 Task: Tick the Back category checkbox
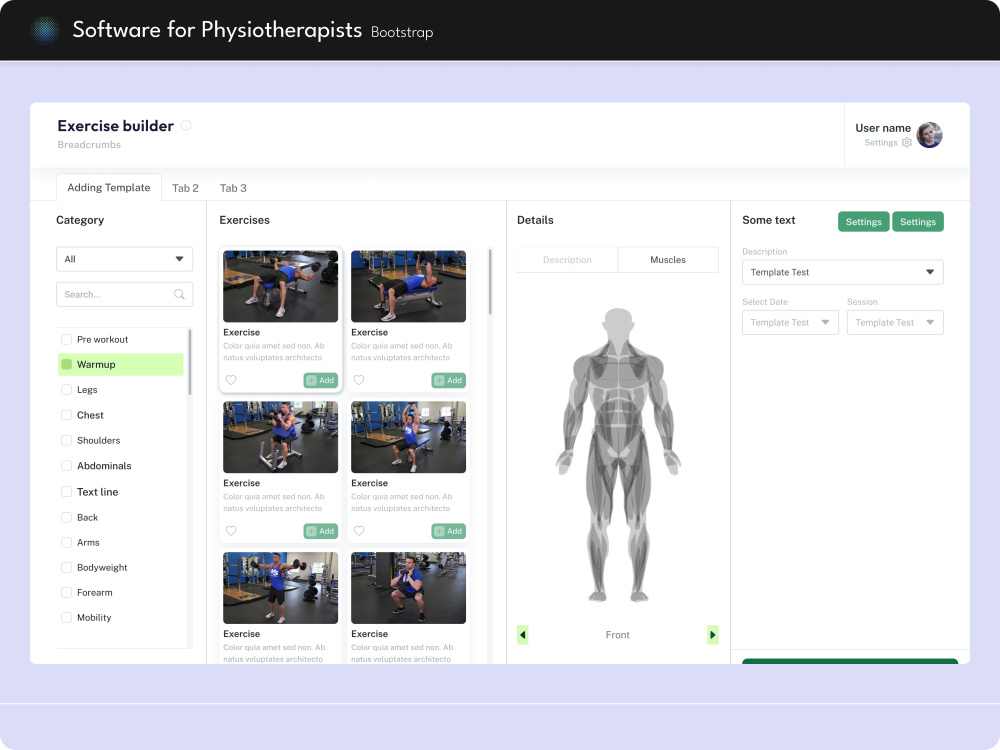tap(66, 517)
